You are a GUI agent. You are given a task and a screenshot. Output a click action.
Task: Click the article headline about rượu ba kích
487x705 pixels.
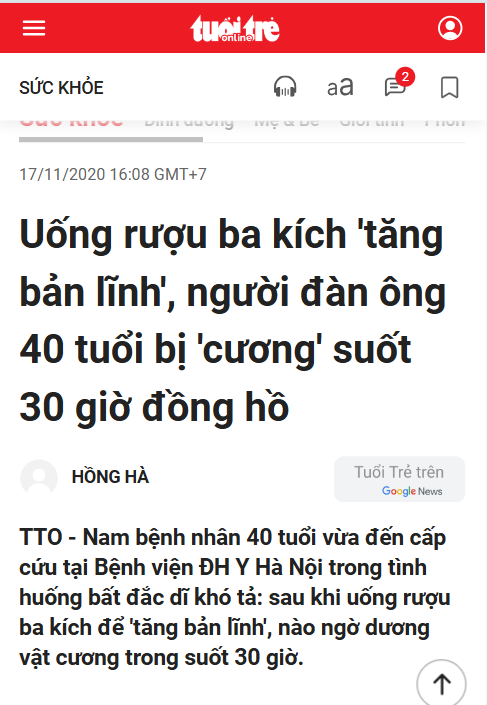tap(232, 320)
